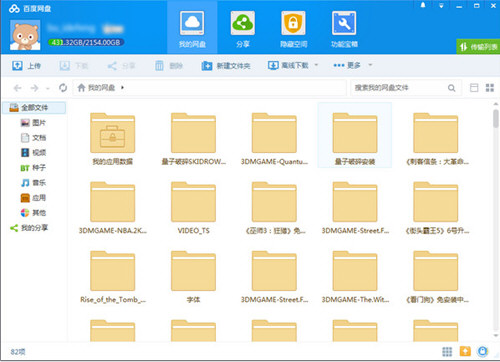The width and height of the screenshot is (500, 362).
Task: Filter by 视频 in the sidebar
Action: pyautogui.click(x=33, y=153)
